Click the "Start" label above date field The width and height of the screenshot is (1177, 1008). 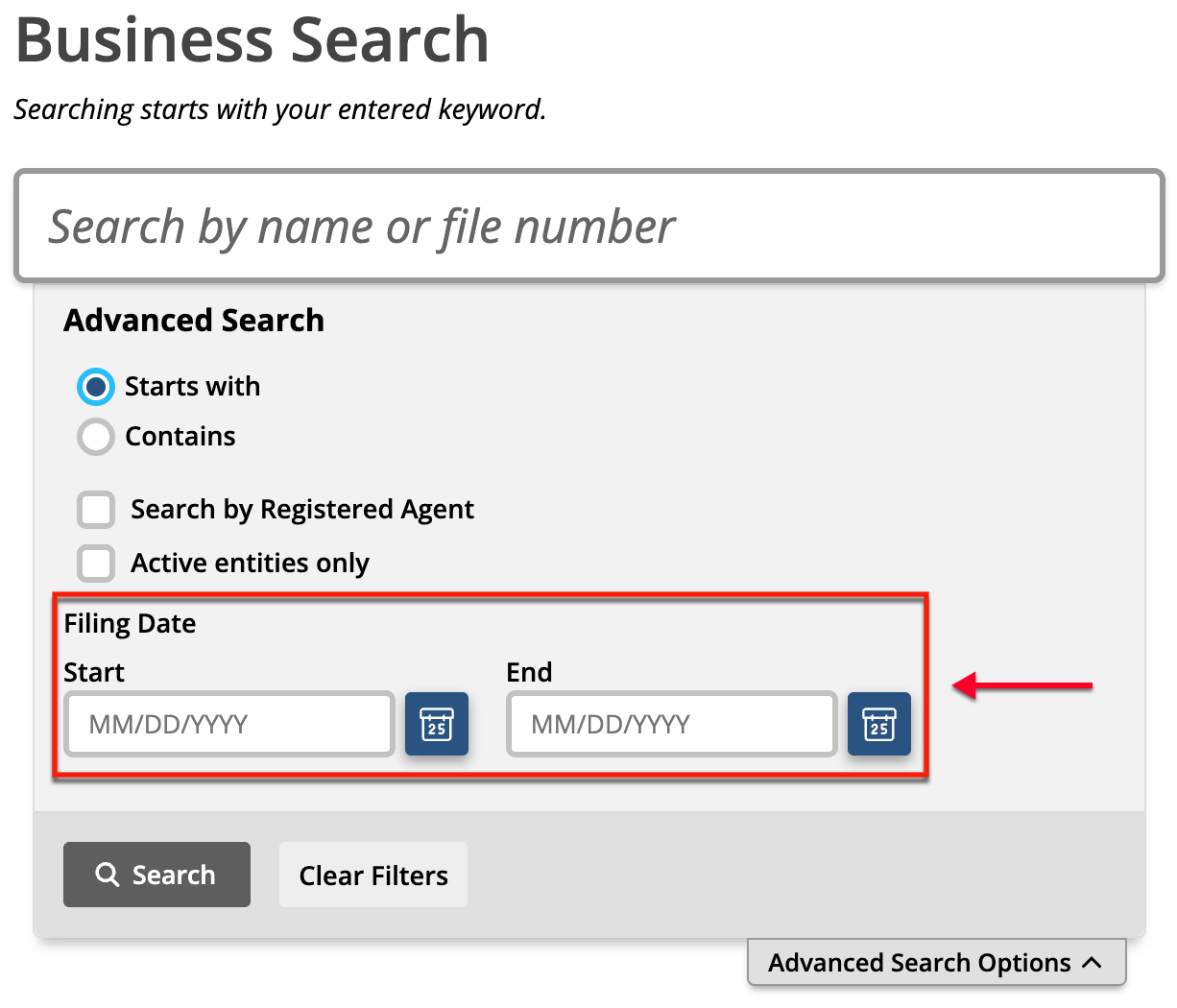click(x=94, y=672)
